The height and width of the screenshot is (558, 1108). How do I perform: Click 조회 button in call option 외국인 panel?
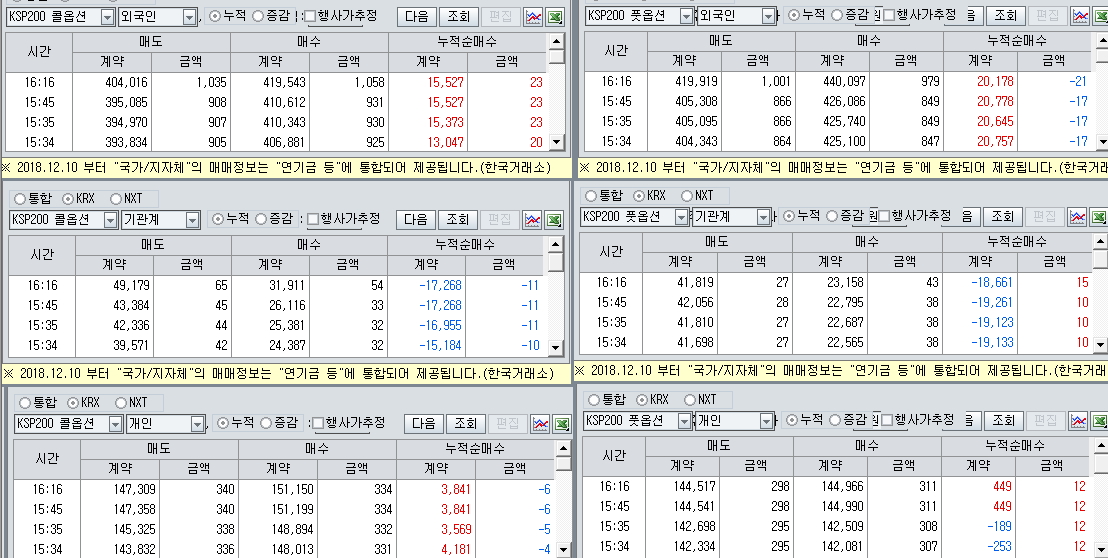[x=459, y=17]
